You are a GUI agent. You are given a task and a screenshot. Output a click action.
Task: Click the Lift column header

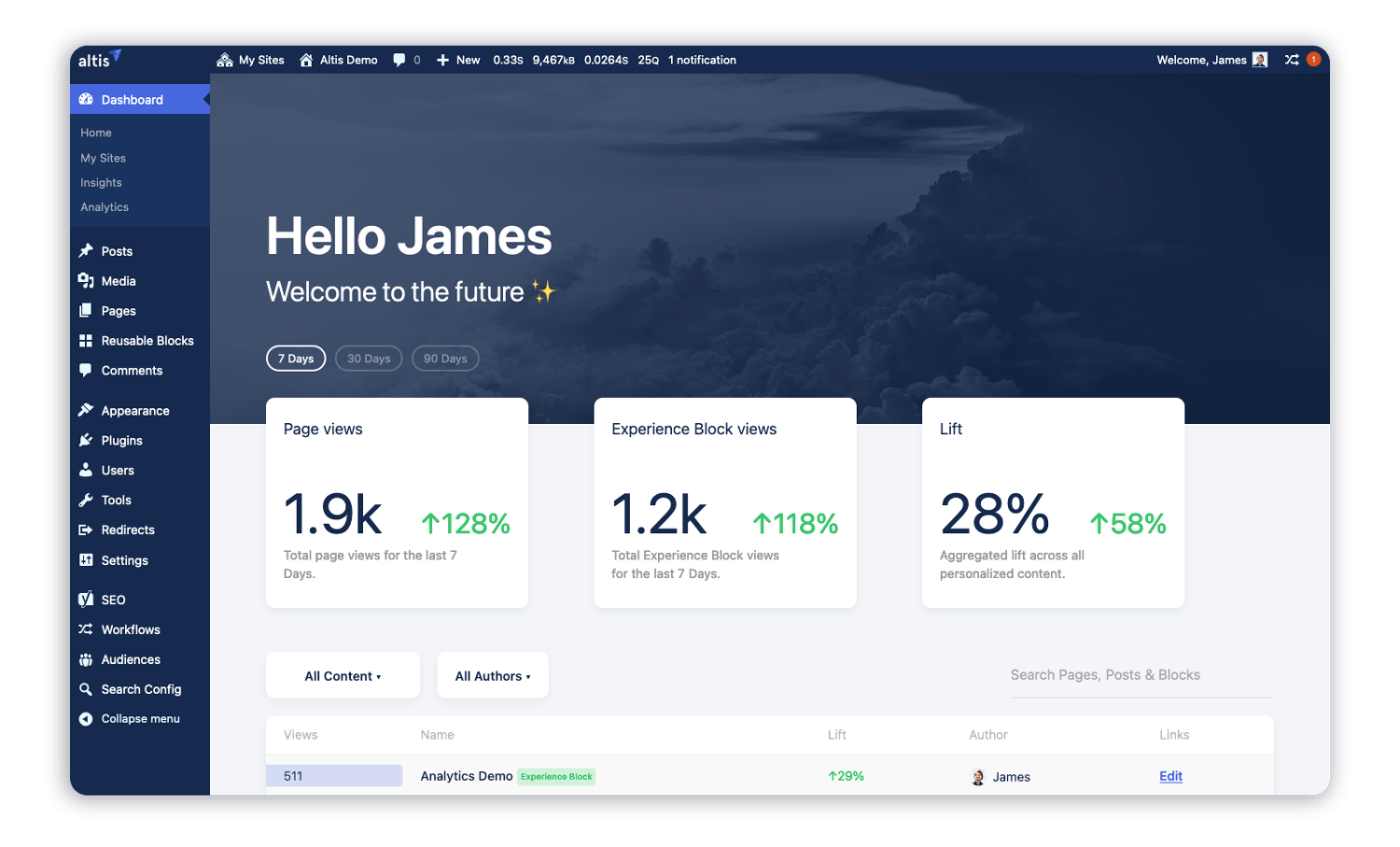(837, 735)
